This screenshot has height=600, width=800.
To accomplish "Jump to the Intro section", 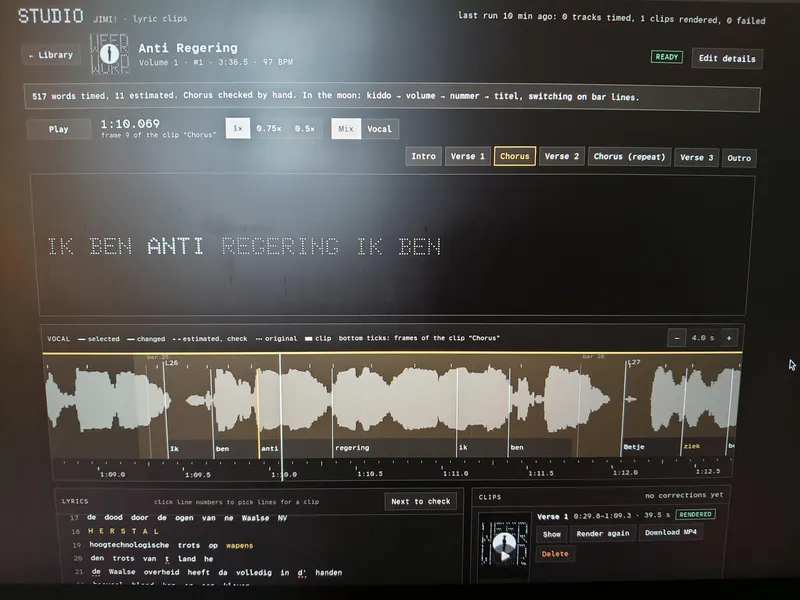I will pos(423,156).
